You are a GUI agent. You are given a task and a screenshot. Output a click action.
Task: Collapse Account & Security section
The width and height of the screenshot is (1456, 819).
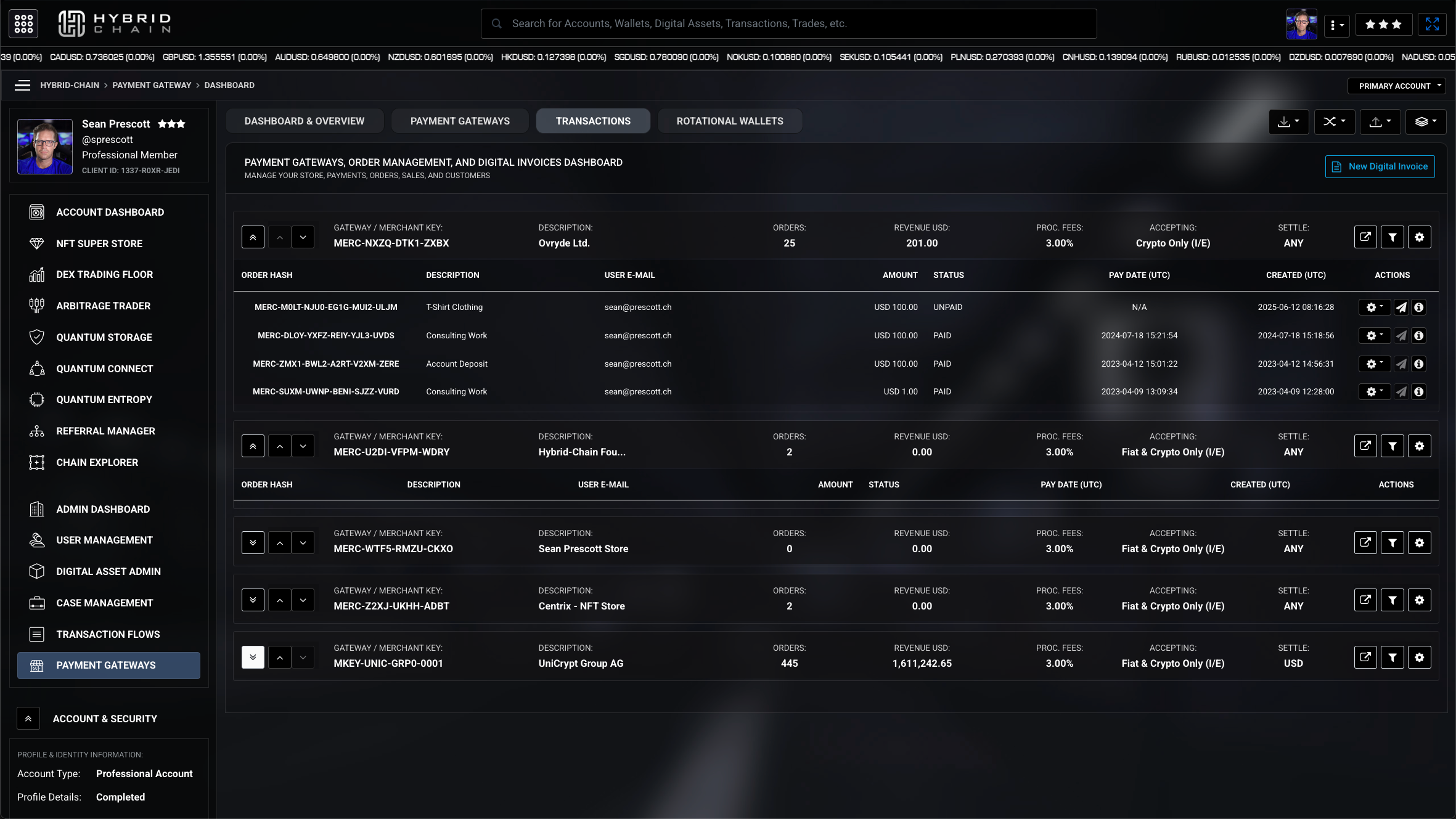click(28, 719)
